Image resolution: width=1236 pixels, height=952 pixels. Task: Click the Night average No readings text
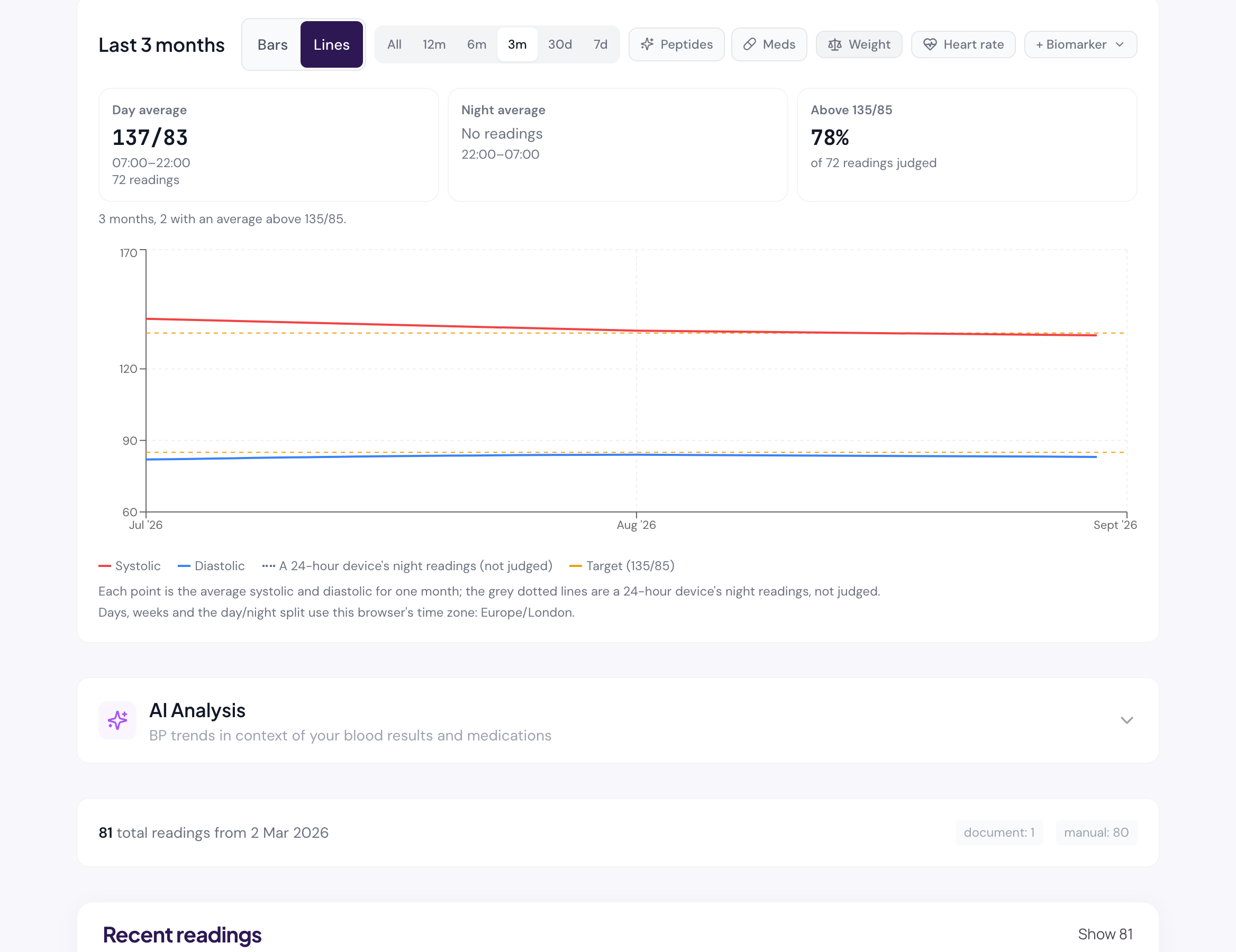click(502, 133)
